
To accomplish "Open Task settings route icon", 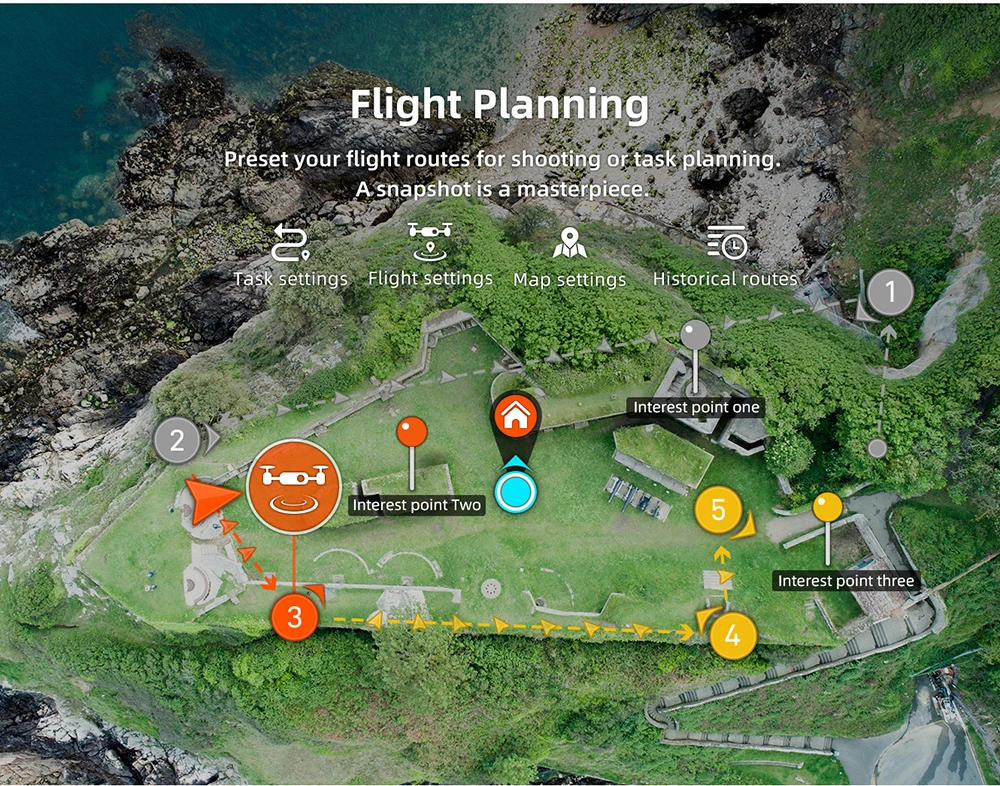I will coord(290,243).
